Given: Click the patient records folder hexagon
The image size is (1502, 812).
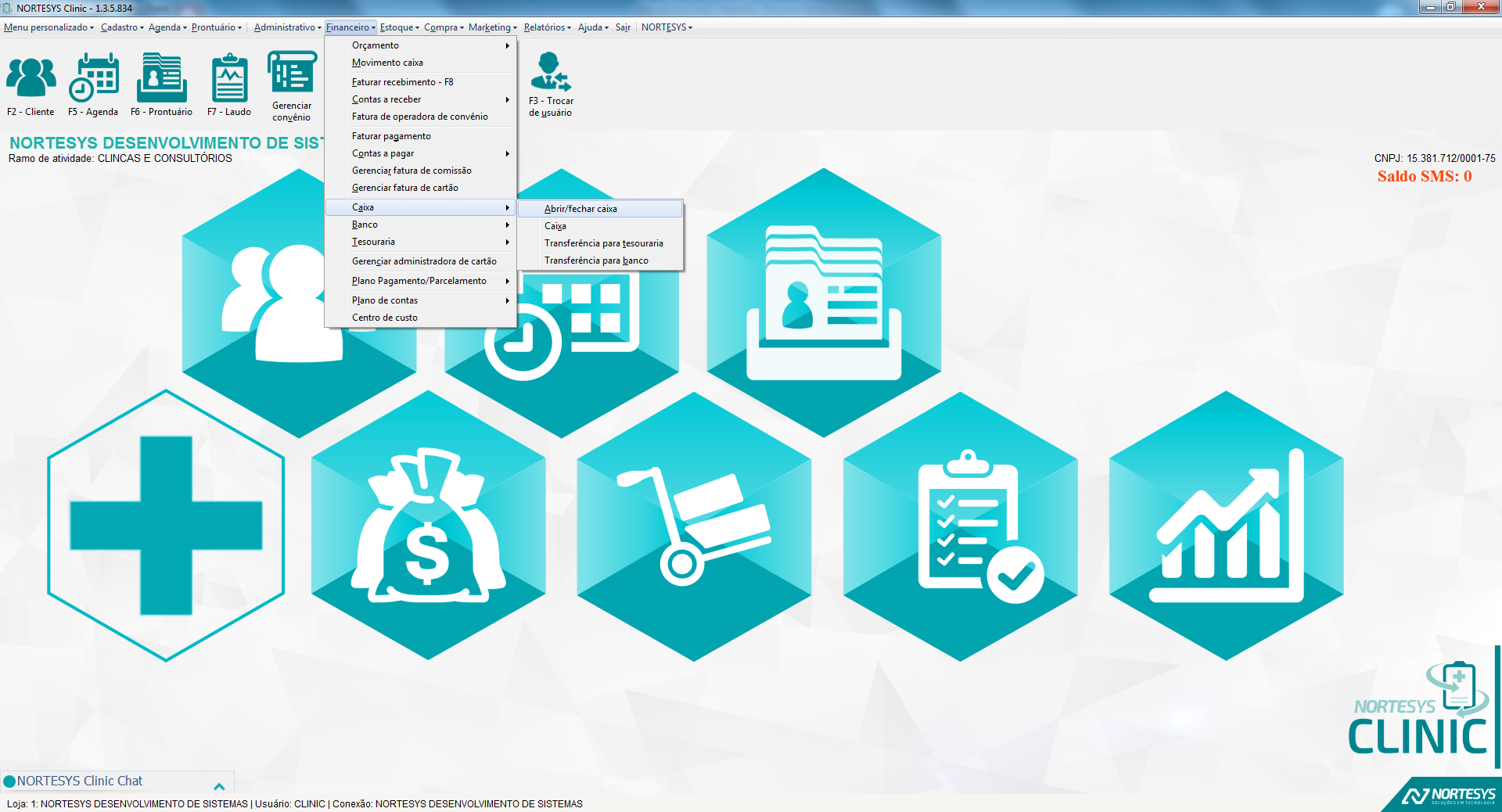Looking at the screenshot, I should [x=824, y=304].
